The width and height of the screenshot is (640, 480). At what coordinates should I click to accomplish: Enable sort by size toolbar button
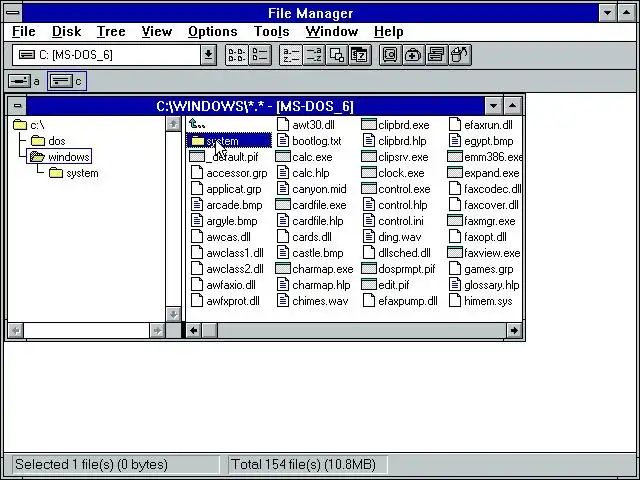point(337,55)
